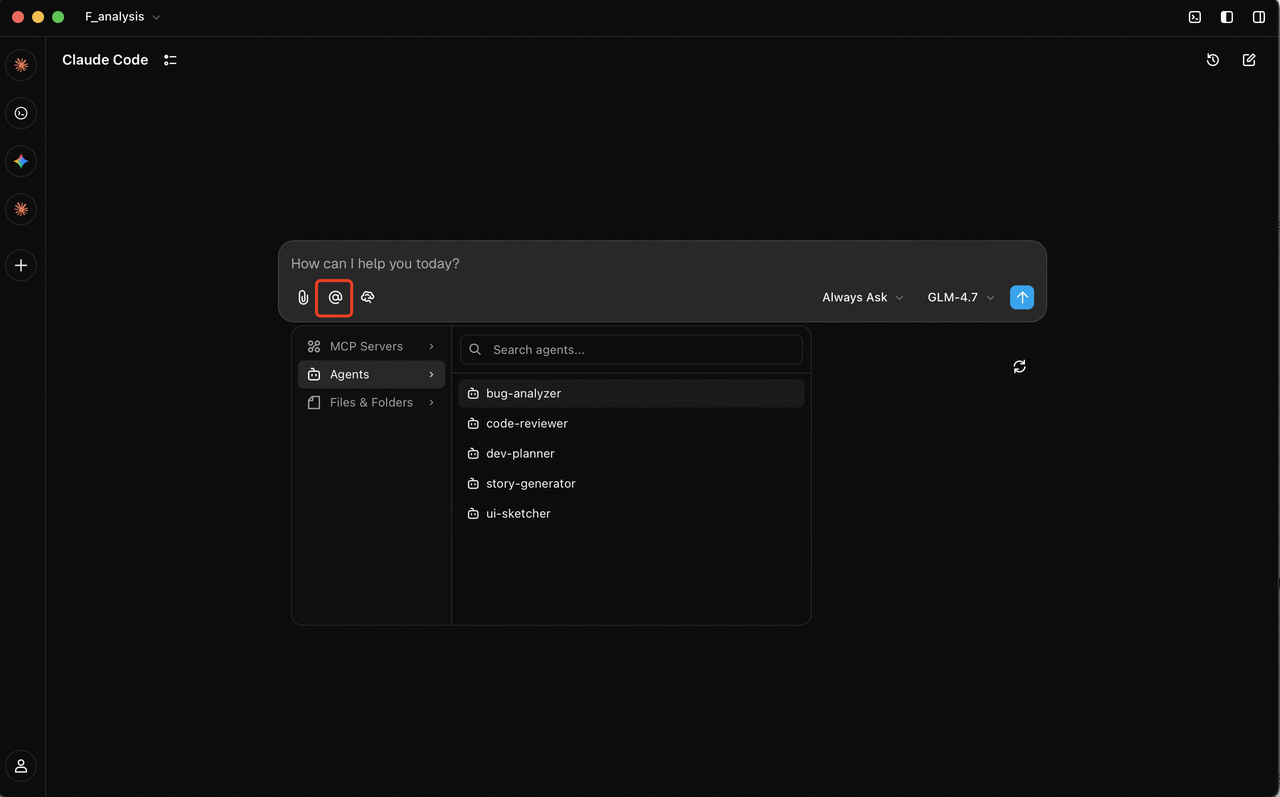Start a new chat with the compose icon
Viewport: 1280px width, 797px height.
[x=1249, y=60]
